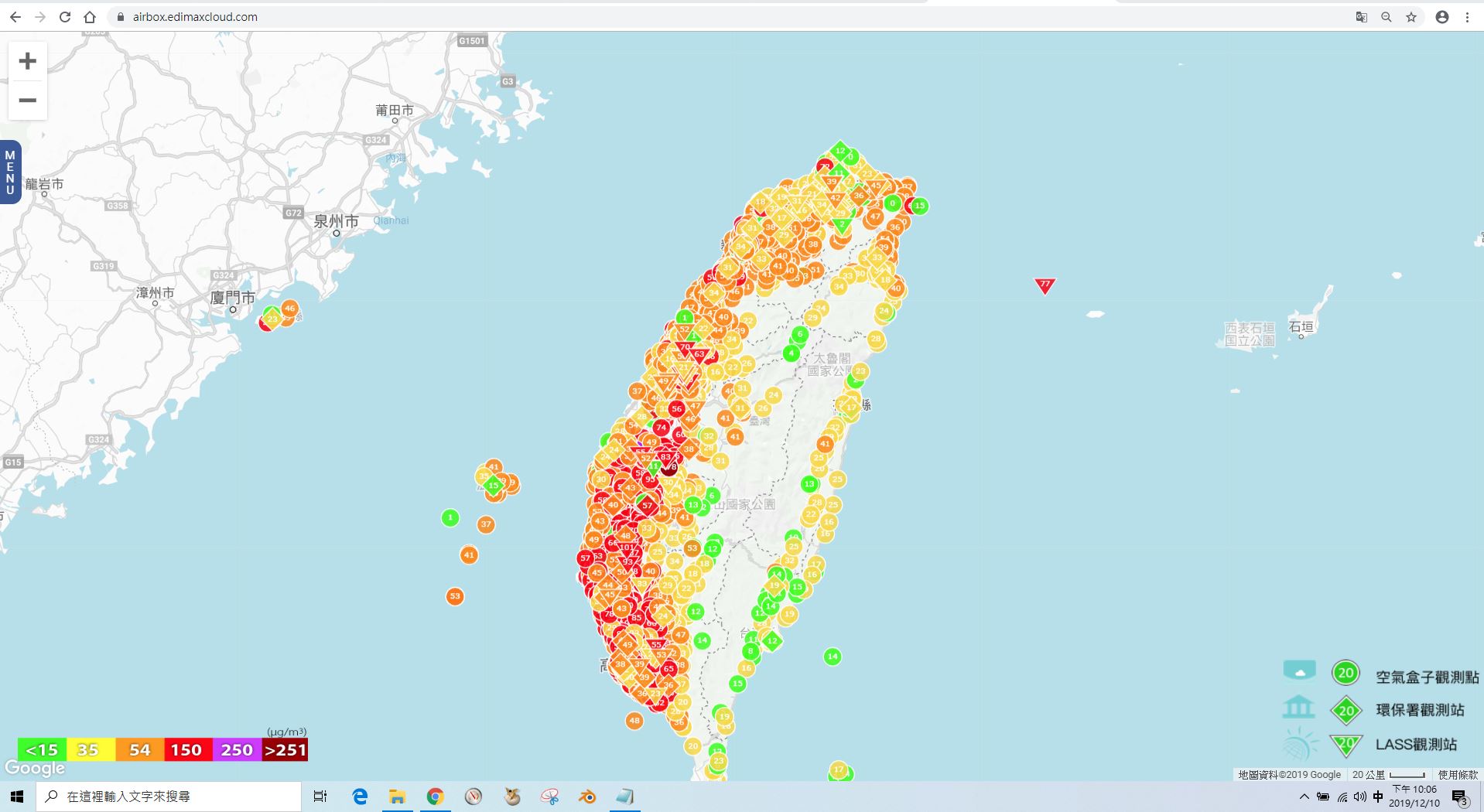
Task: Select the red marker 74 in central Taiwan
Action: pos(661,427)
